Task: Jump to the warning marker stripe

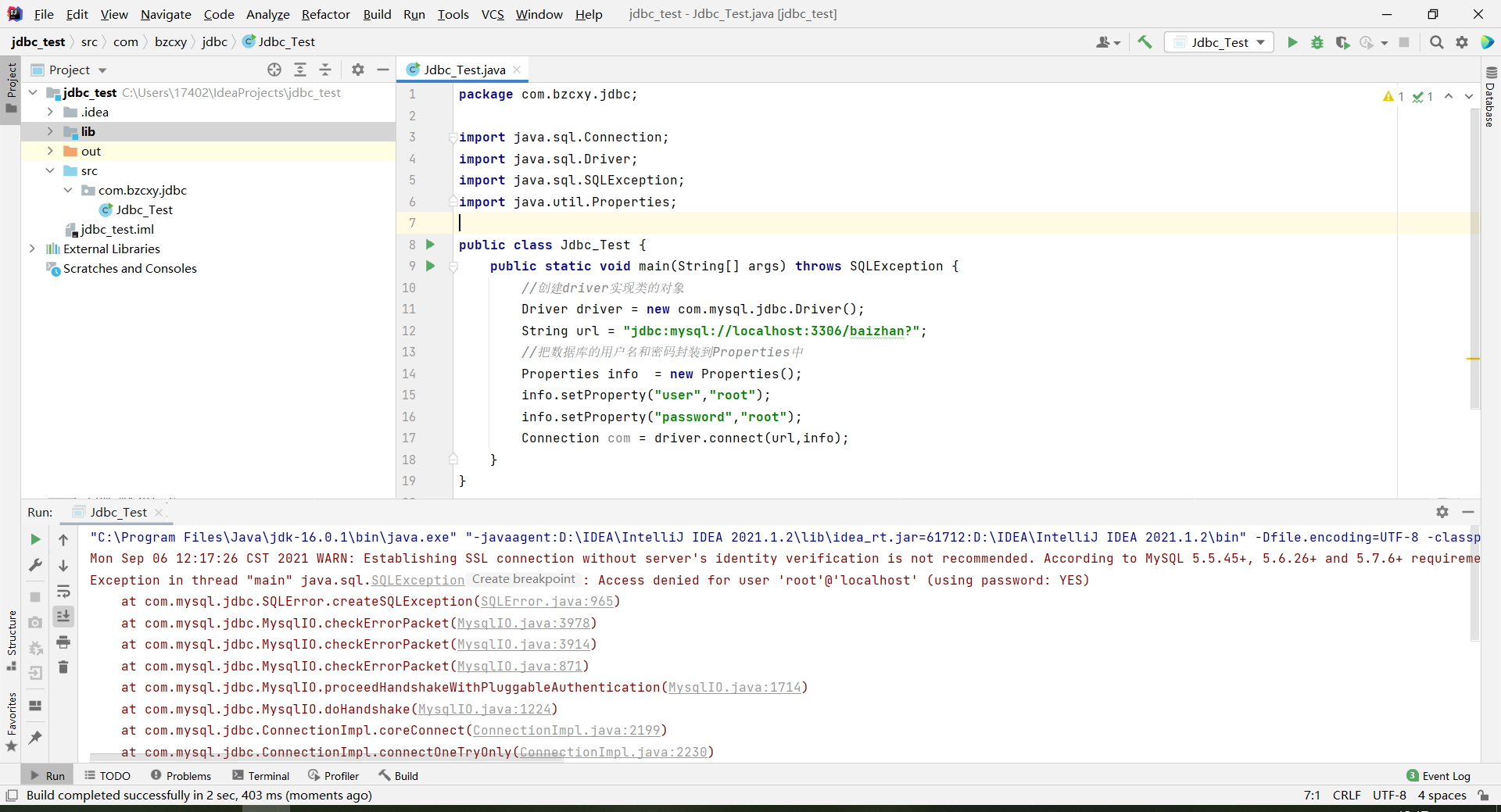Action: pyautogui.click(x=1474, y=359)
